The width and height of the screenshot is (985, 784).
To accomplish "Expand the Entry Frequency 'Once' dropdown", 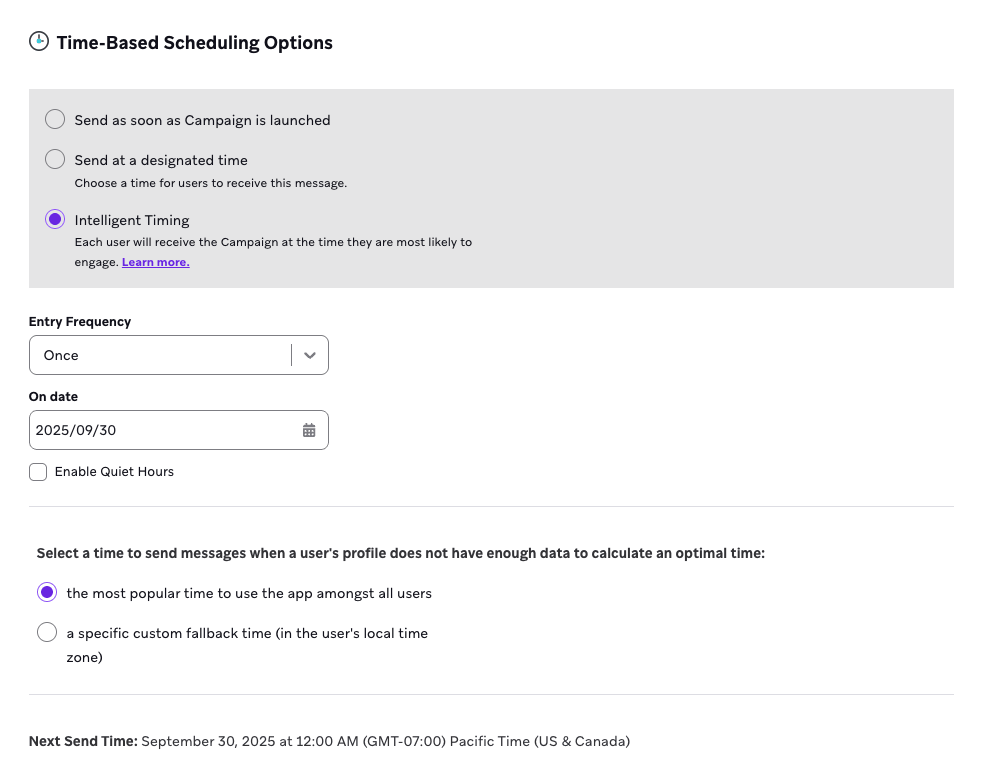I will (x=160, y=355).
